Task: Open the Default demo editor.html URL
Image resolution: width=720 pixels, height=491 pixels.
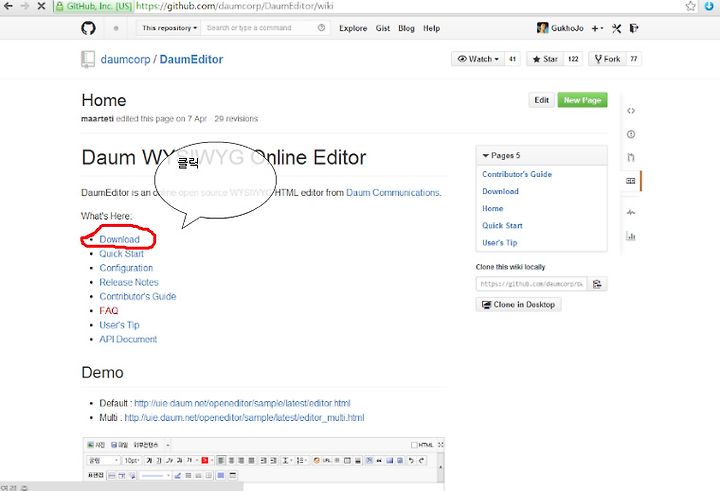Action: [x=242, y=403]
